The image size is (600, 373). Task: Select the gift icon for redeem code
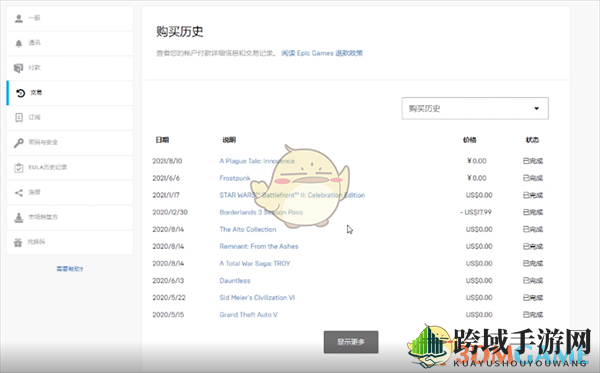point(18,242)
